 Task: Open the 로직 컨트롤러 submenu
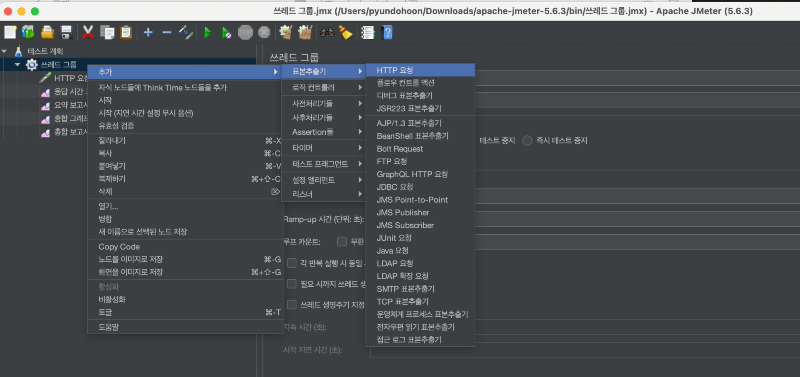click(323, 87)
